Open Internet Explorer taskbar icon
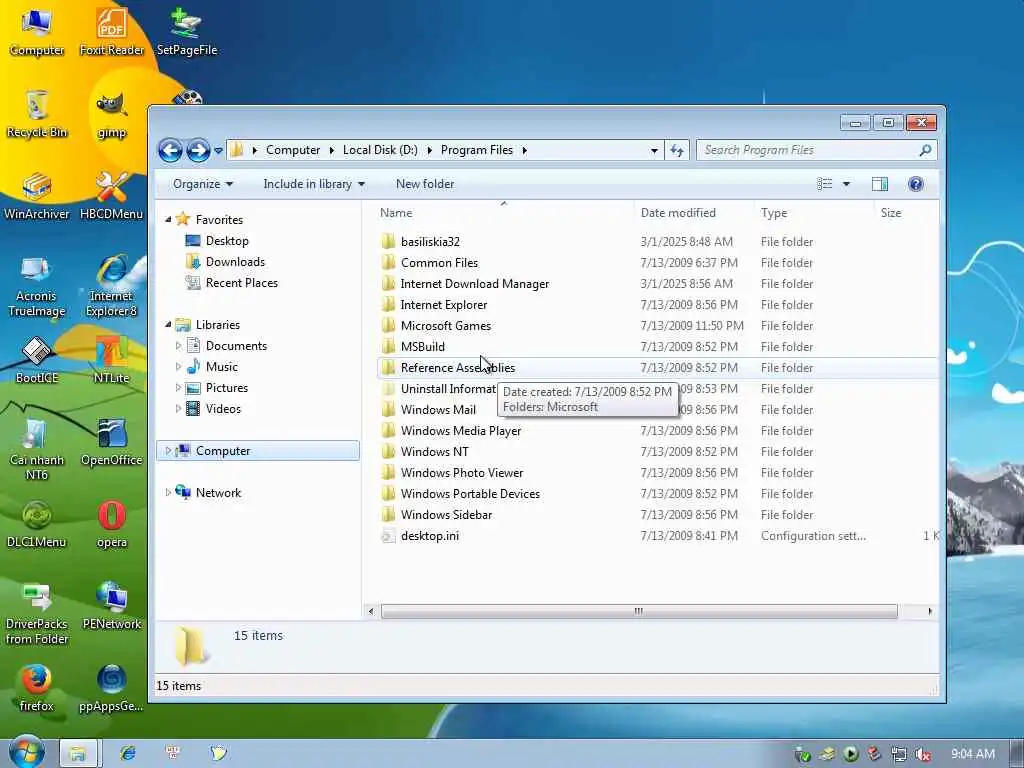1024x768 pixels. coord(128,753)
